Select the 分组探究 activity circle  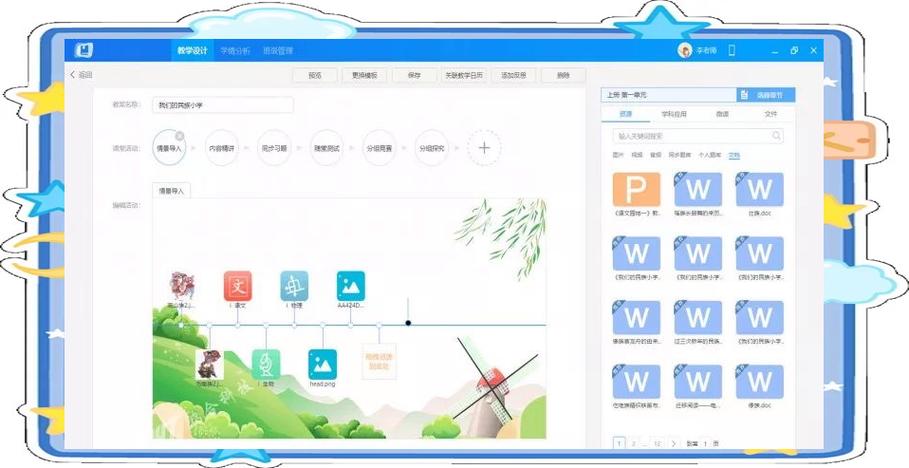pyautogui.click(x=432, y=148)
